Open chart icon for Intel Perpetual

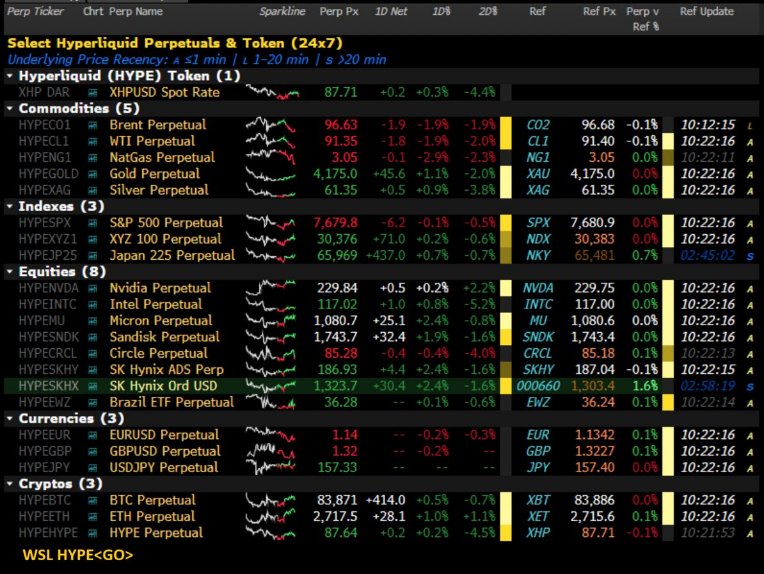(x=93, y=305)
